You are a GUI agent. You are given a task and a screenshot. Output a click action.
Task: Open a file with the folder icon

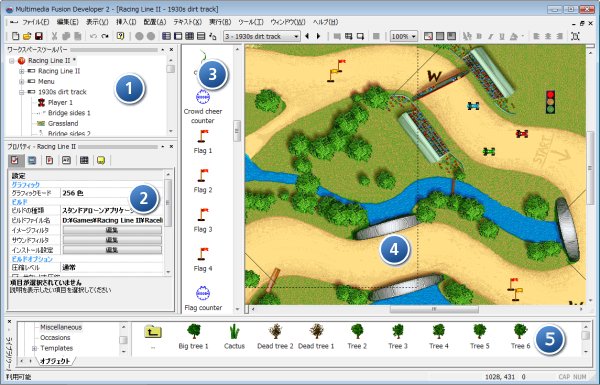[x=27, y=36]
